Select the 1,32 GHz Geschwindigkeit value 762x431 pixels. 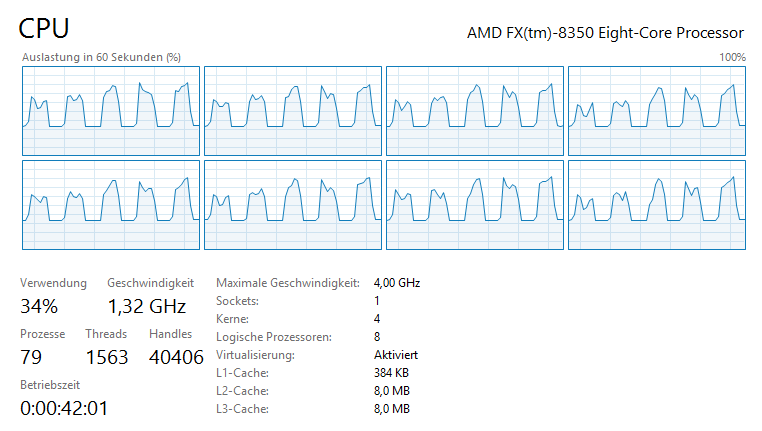coord(147,306)
